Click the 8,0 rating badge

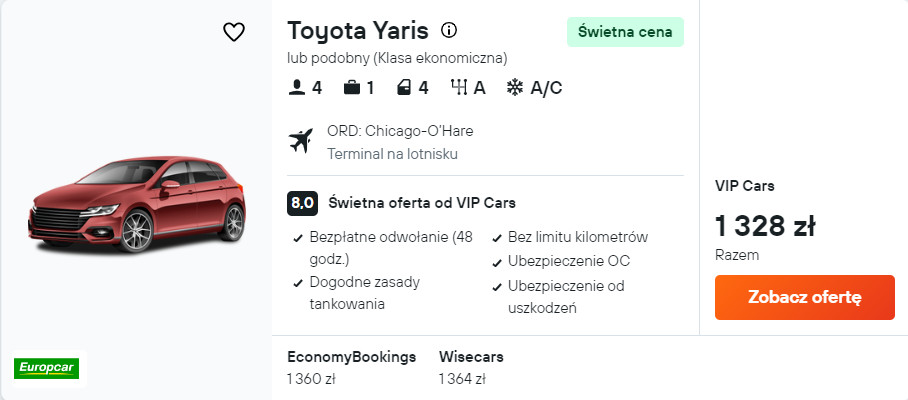pos(302,203)
